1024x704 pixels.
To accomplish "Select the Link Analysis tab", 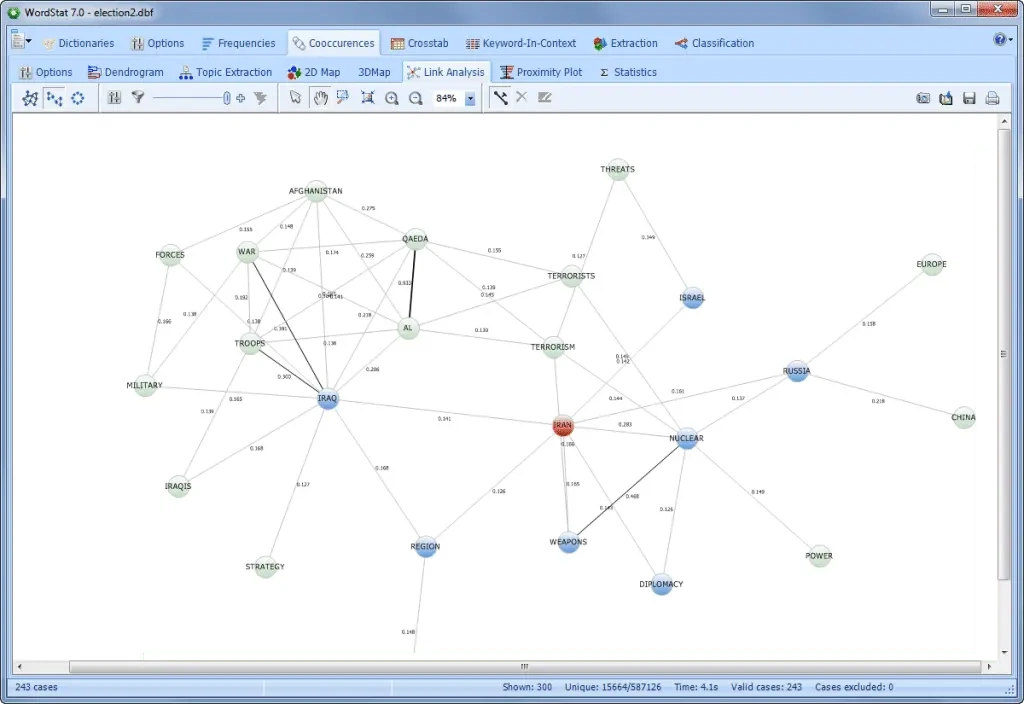I will coord(446,72).
